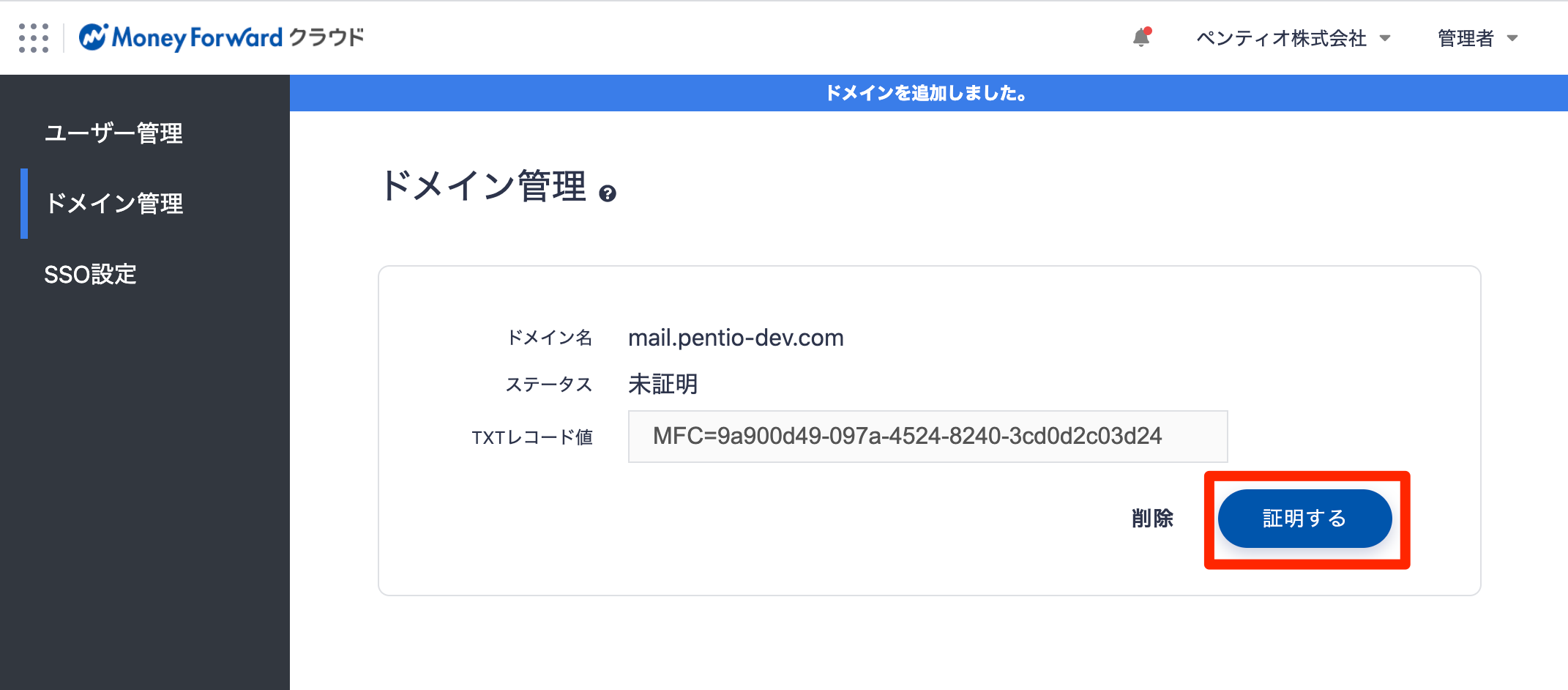Viewport: 1568px width, 690px height.
Task: Go to ユーザー管理 in sidebar
Action: coord(113,133)
